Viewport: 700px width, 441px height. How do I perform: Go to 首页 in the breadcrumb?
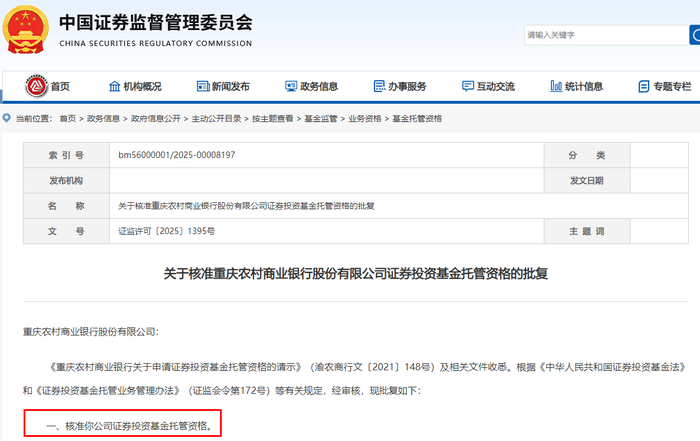coord(68,118)
